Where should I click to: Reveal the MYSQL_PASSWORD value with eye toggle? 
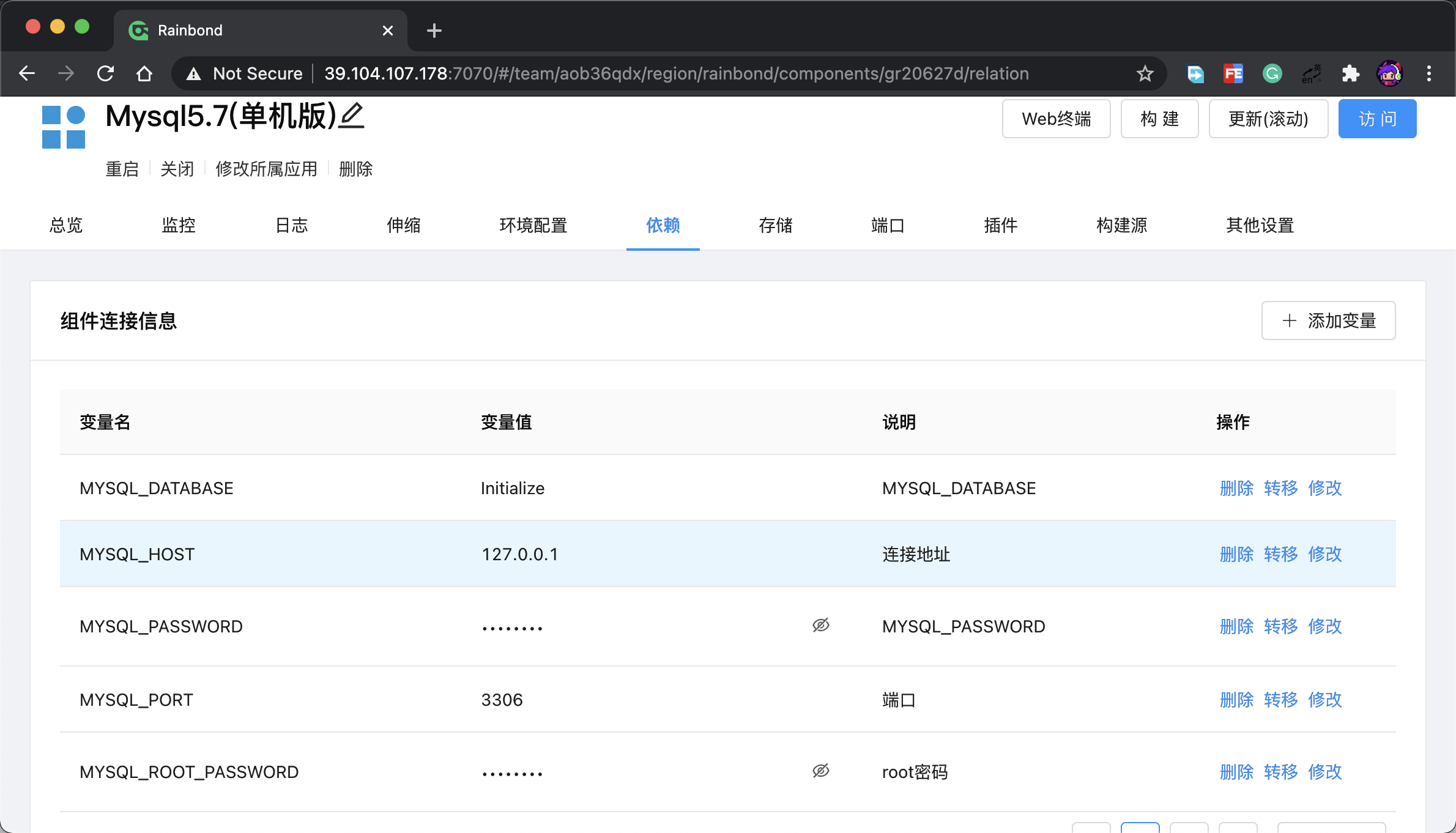(x=820, y=626)
